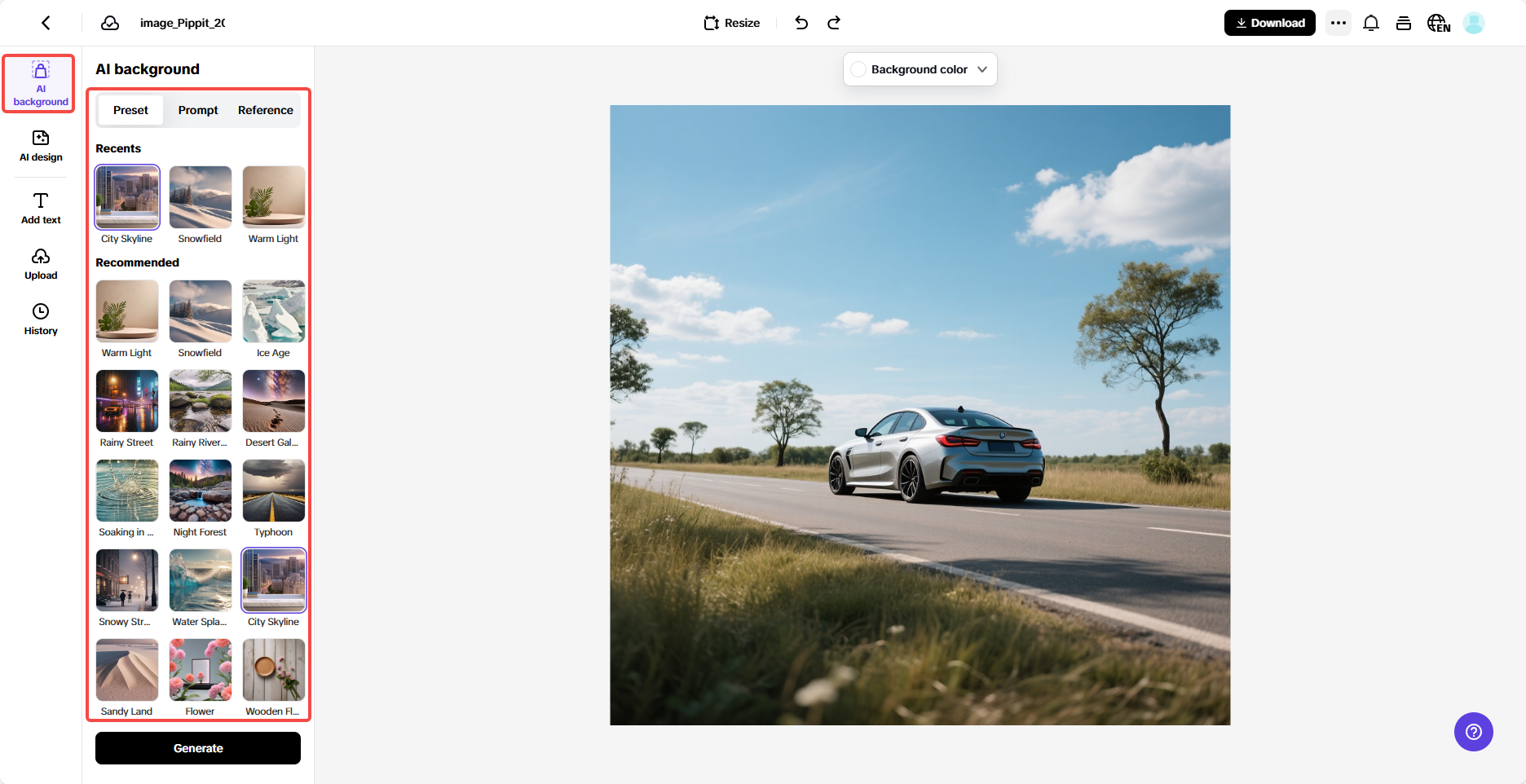This screenshot has width=1526, height=784.
Task: Select Snowfield preset under Recents
Action: tap(201, 197)
